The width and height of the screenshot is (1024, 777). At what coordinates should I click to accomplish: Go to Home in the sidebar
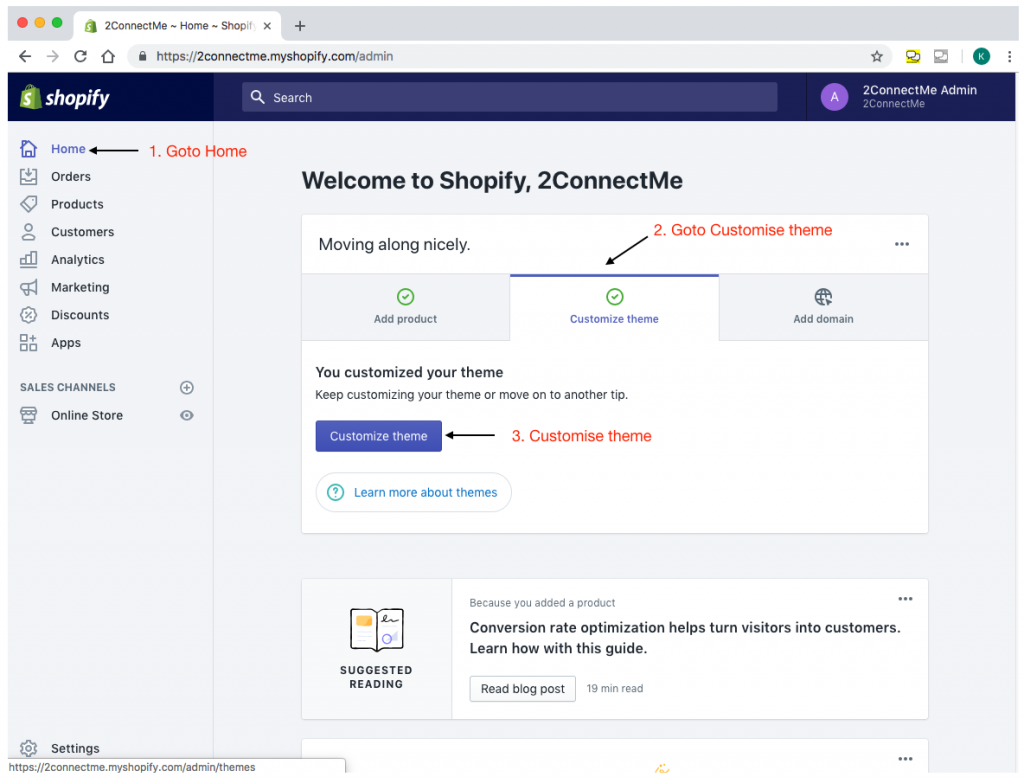(x=68, y=149)
